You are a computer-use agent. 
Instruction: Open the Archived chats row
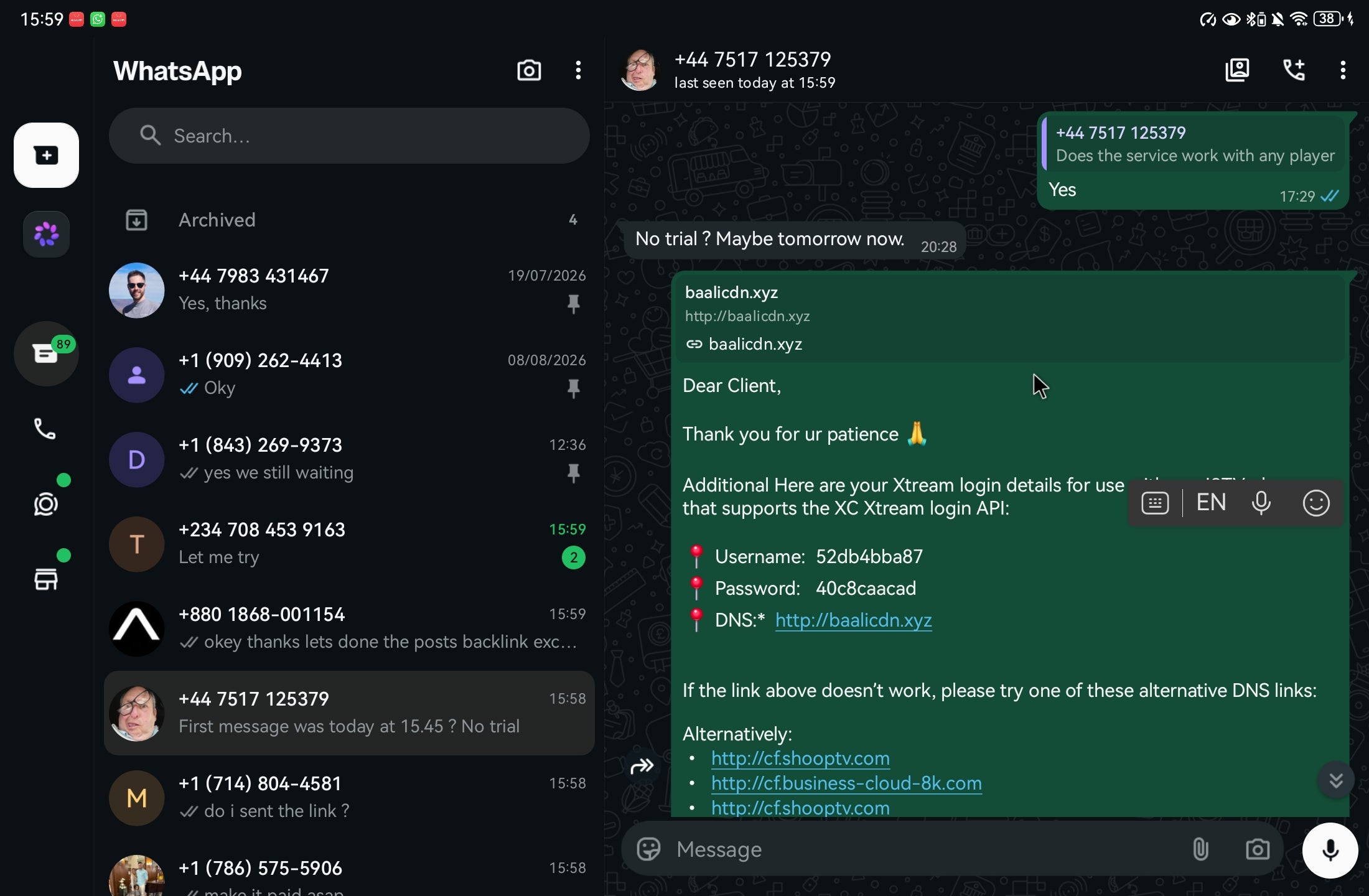click(x=349, y=220)
